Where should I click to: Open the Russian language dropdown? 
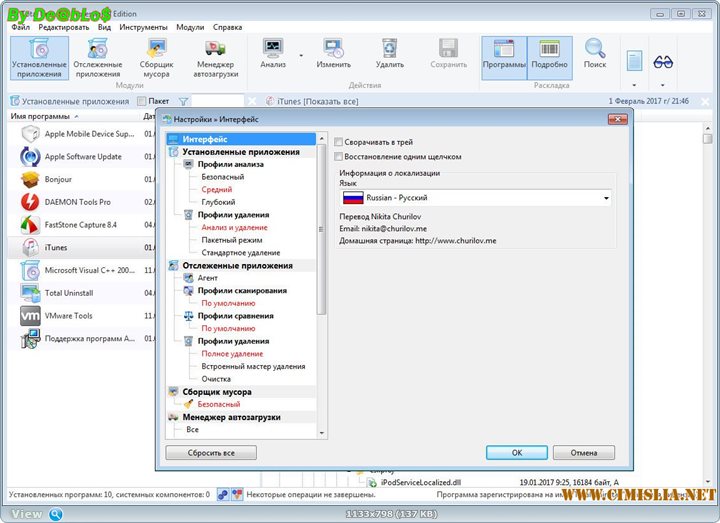coord(606,198)
